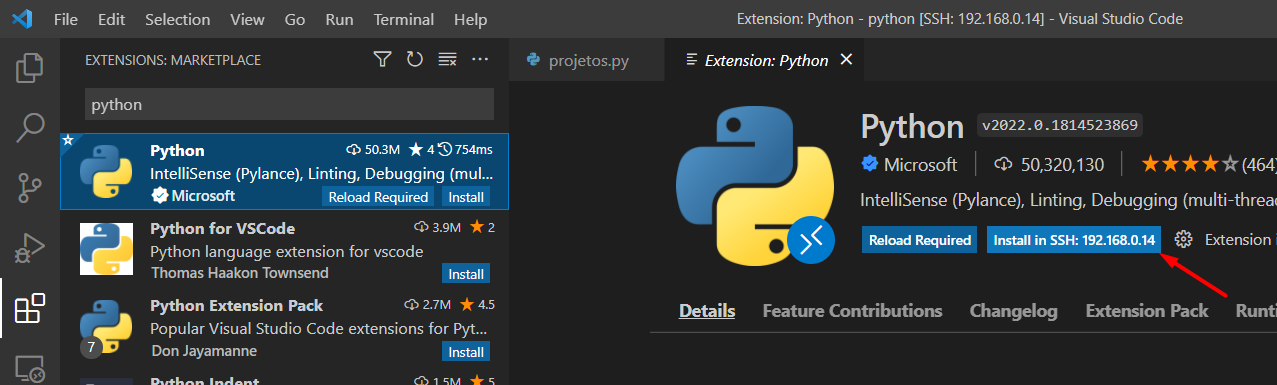Select Python Extension Pack in the list
Image resolution: width=1277 pixels, height=385 pixels.
click(x=284, y=328)
